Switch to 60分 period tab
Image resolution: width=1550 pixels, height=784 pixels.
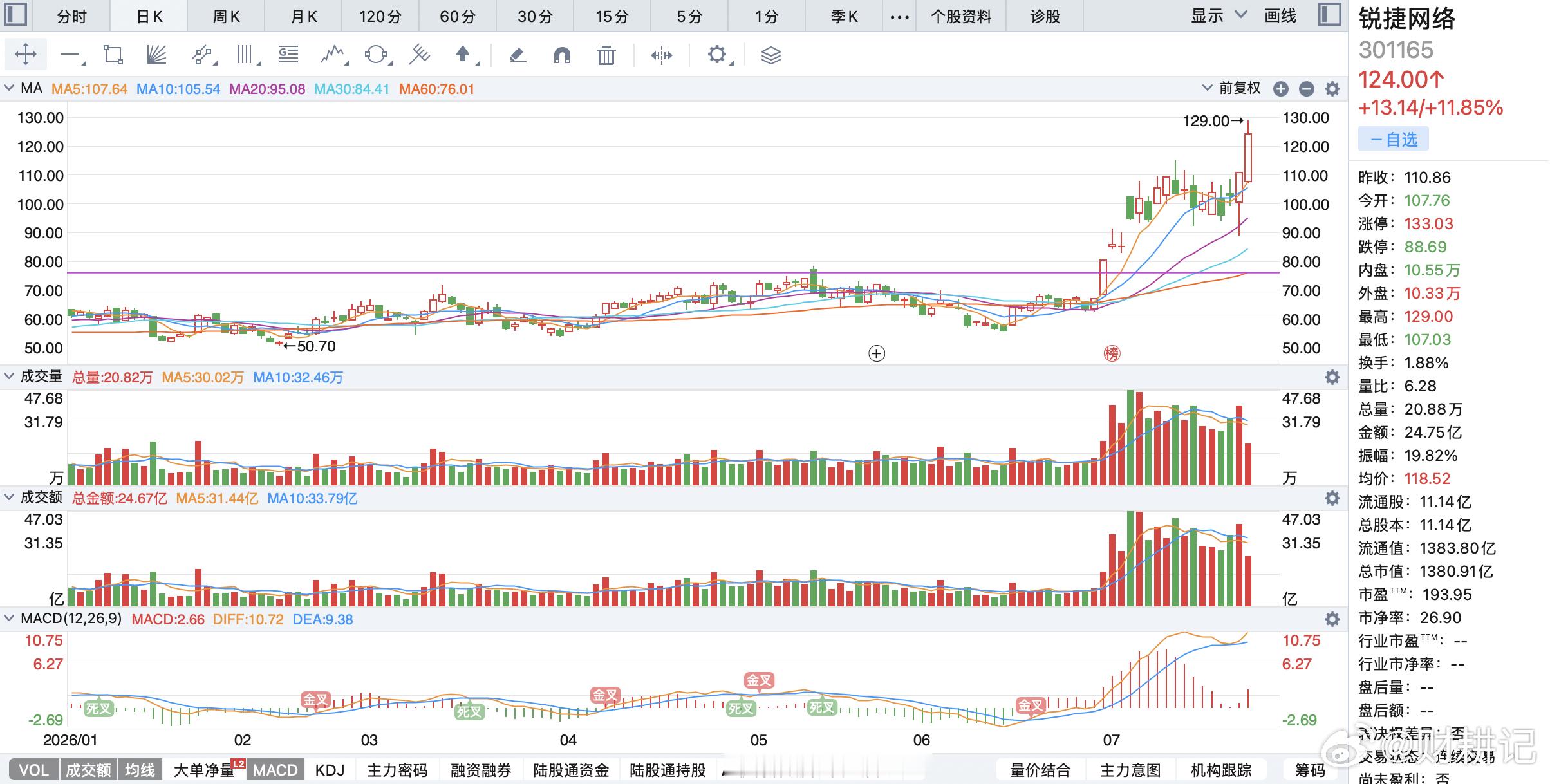click(458, 16)
